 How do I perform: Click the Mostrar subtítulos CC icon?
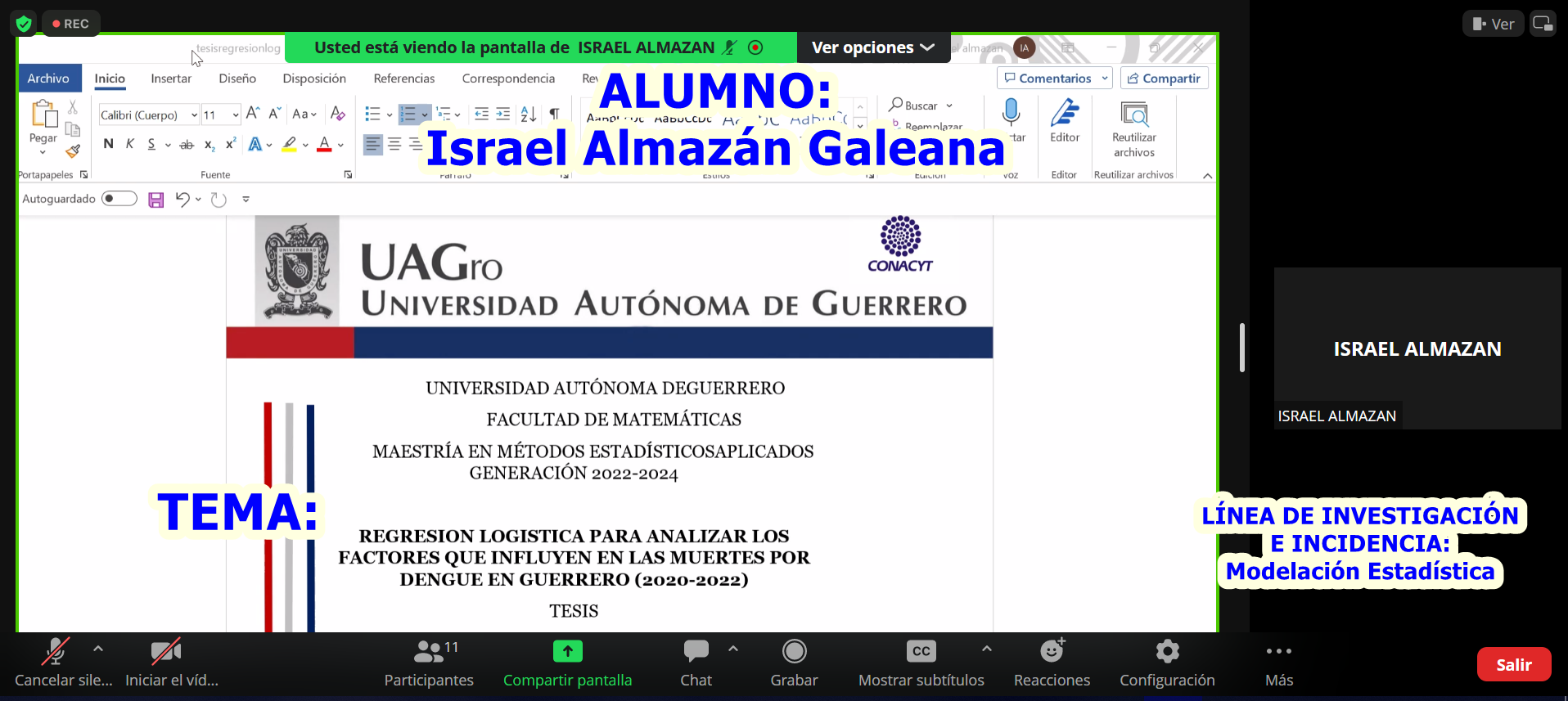coord(921,652)
